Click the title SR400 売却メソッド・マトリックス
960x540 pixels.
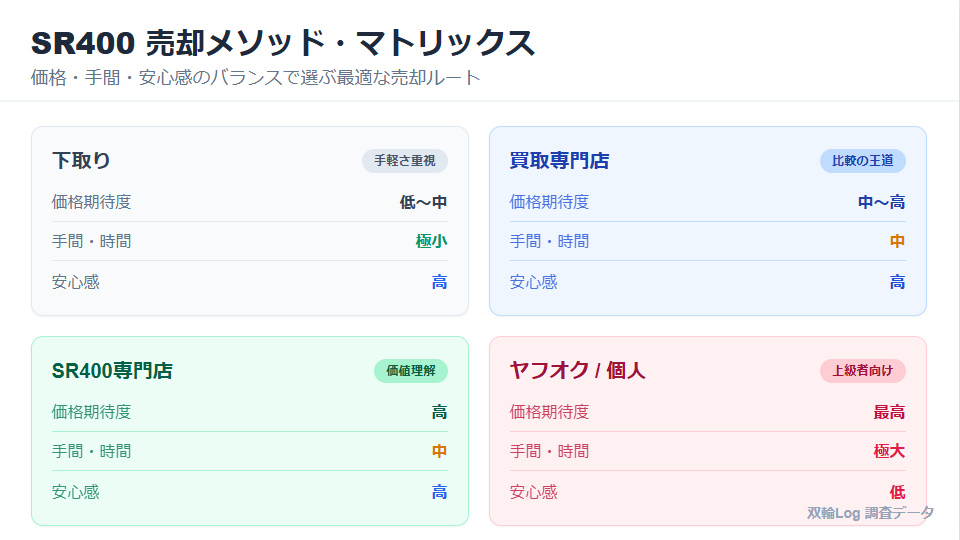283,43
